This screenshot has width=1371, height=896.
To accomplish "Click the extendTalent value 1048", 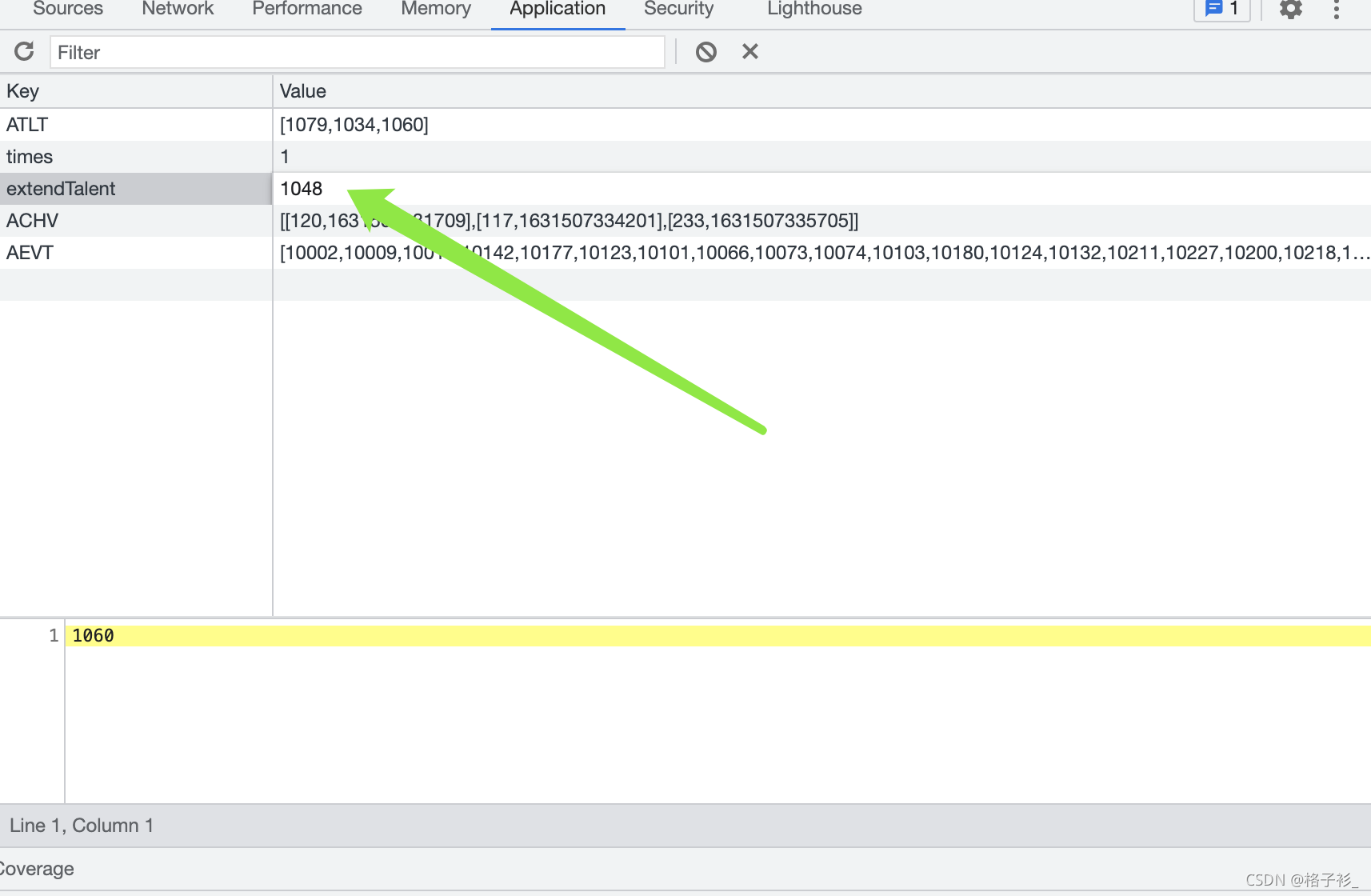I will [x=302, y=189].
